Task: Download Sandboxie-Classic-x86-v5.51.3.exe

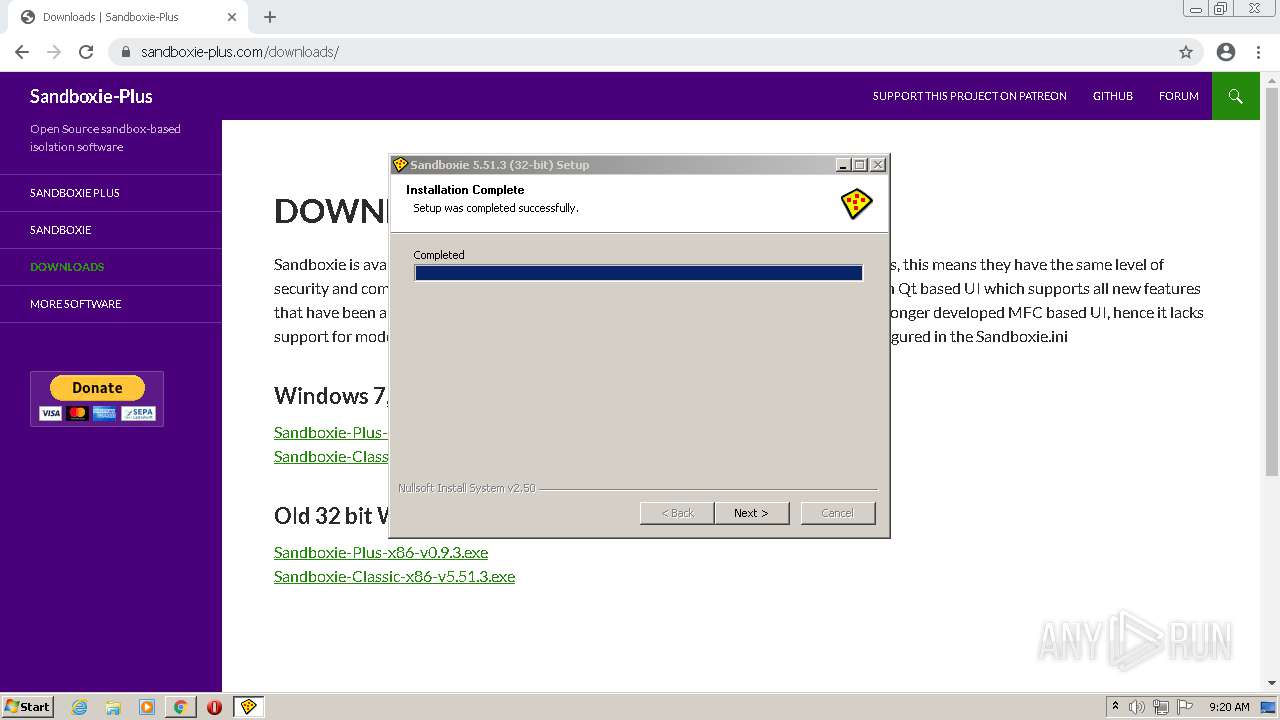Action: (394, 576)
